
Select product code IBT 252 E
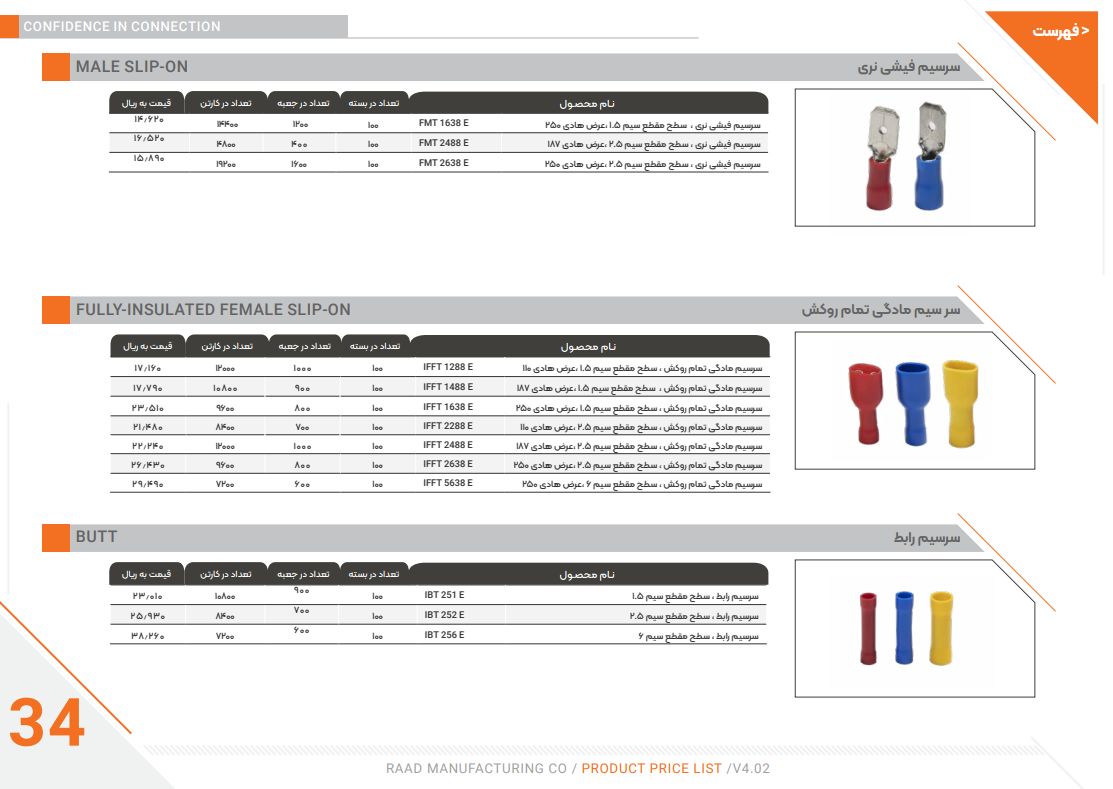[x=444, y=615]
